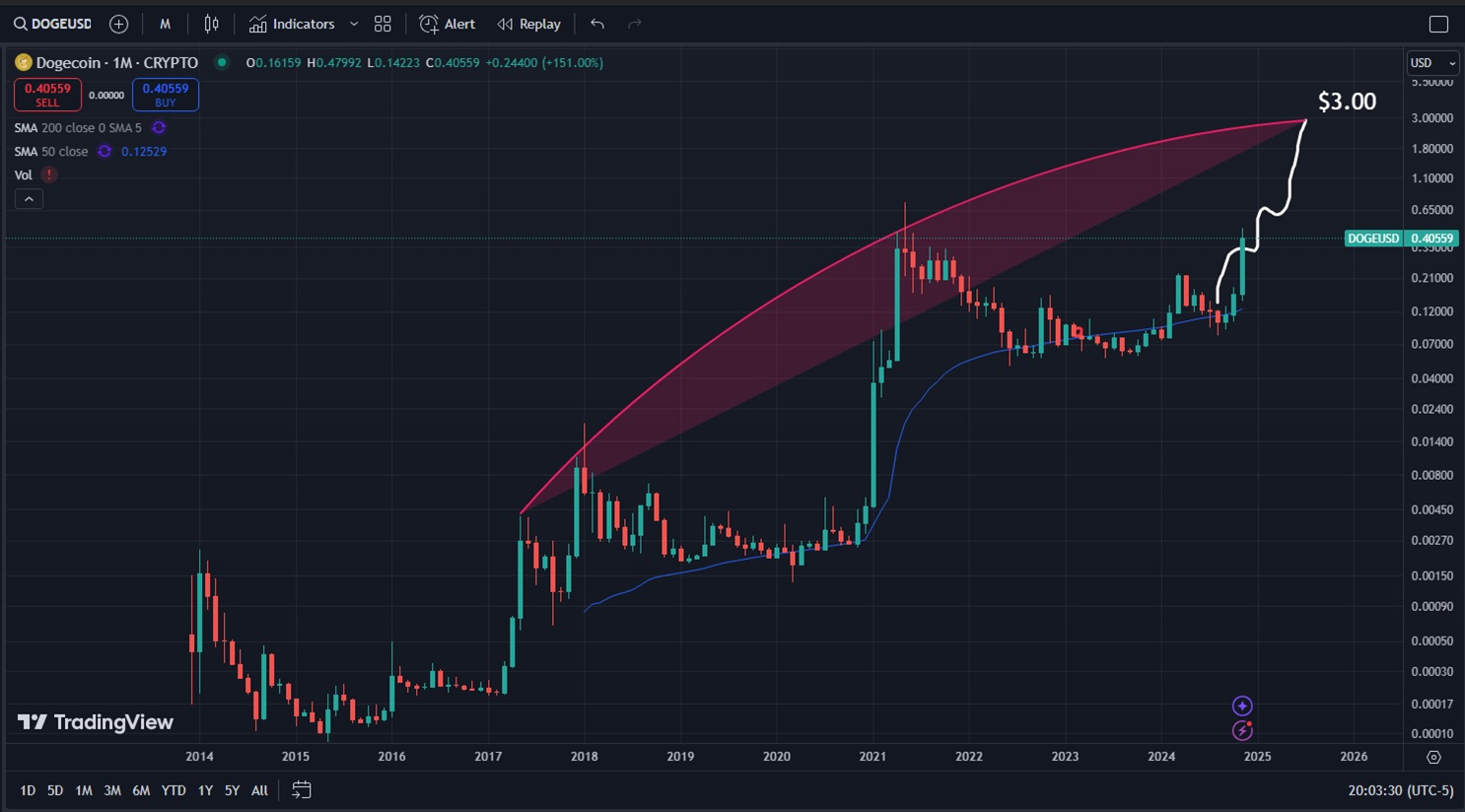This screenshot has height=812, width=1465.
Task: Open the USD currency dropdown
Action: pyautogui.click(x=1432, y=63)
